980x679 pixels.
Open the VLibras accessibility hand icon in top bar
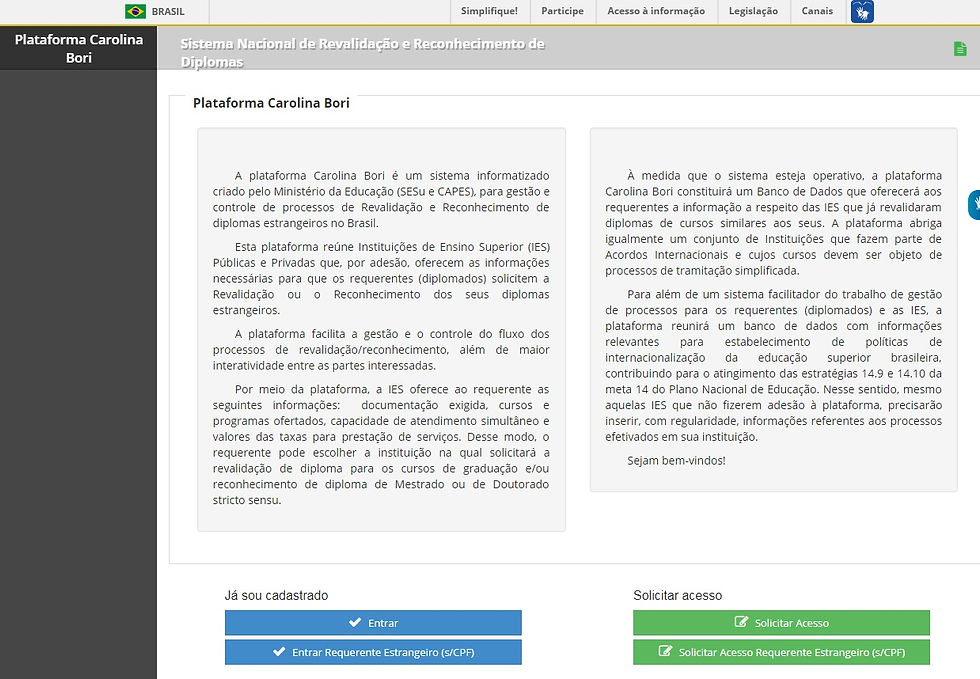point(862,11)
